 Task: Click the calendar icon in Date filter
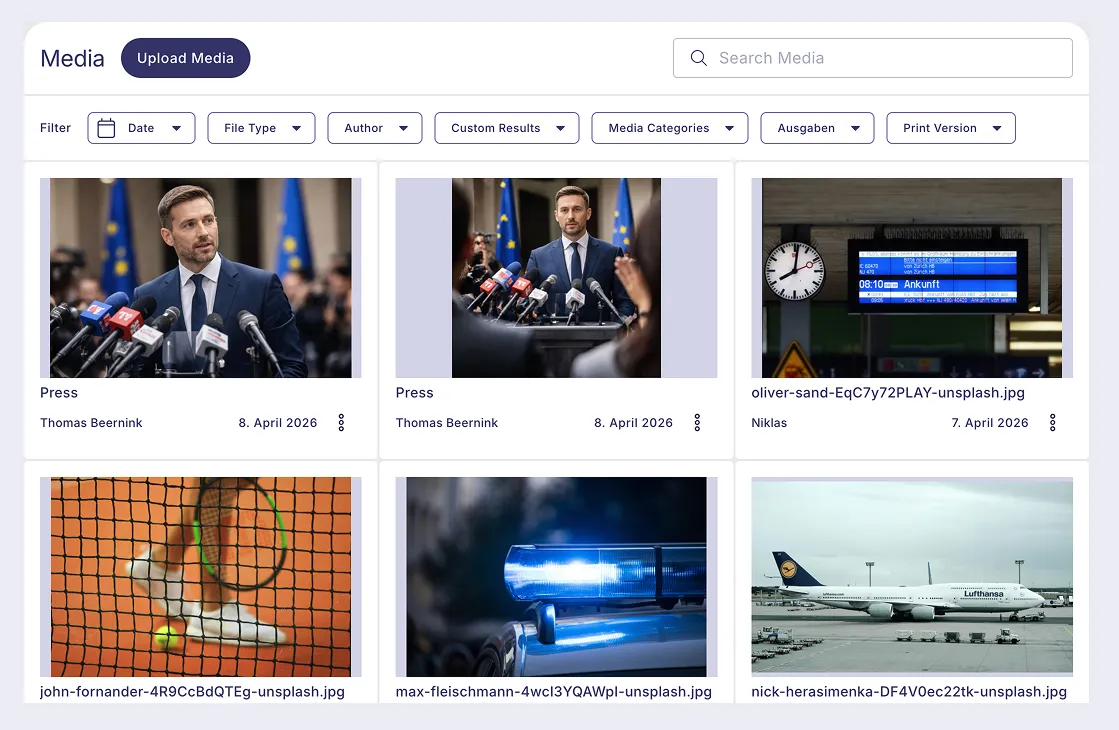coord(106,128)
